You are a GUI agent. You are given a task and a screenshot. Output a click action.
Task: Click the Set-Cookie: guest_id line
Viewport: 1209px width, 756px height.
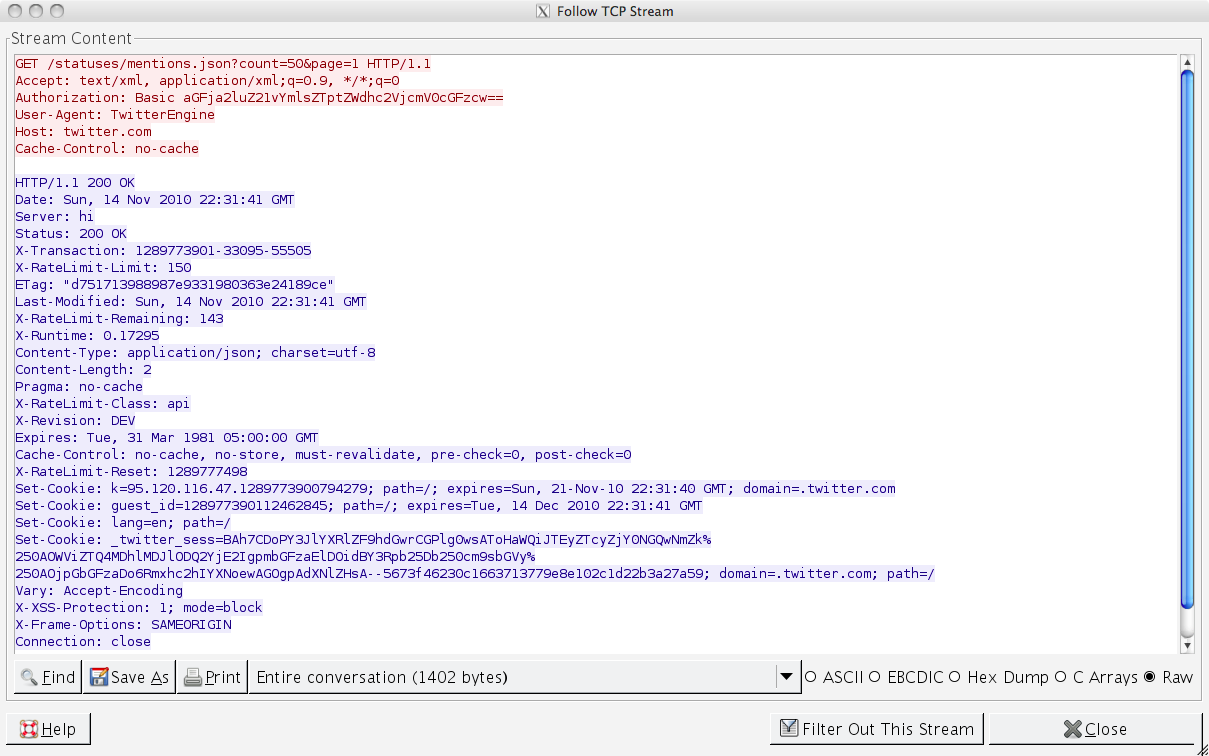[359, 506]
